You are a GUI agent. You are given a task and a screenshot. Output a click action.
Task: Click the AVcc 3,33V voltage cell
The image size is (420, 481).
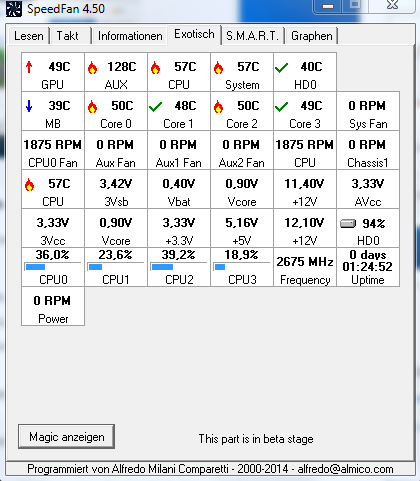coord(368,189)
